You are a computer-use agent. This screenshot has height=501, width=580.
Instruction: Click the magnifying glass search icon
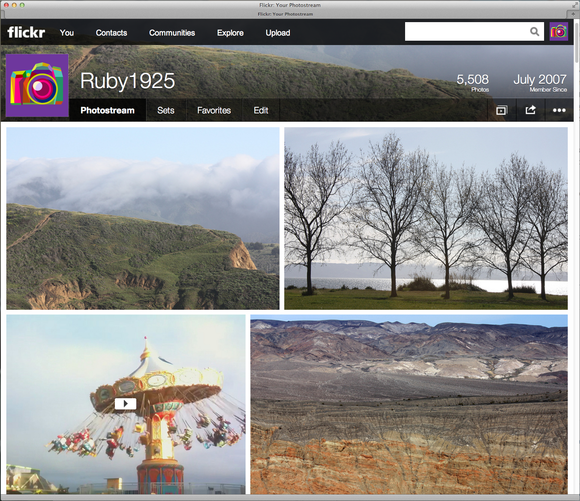(535, 32)
